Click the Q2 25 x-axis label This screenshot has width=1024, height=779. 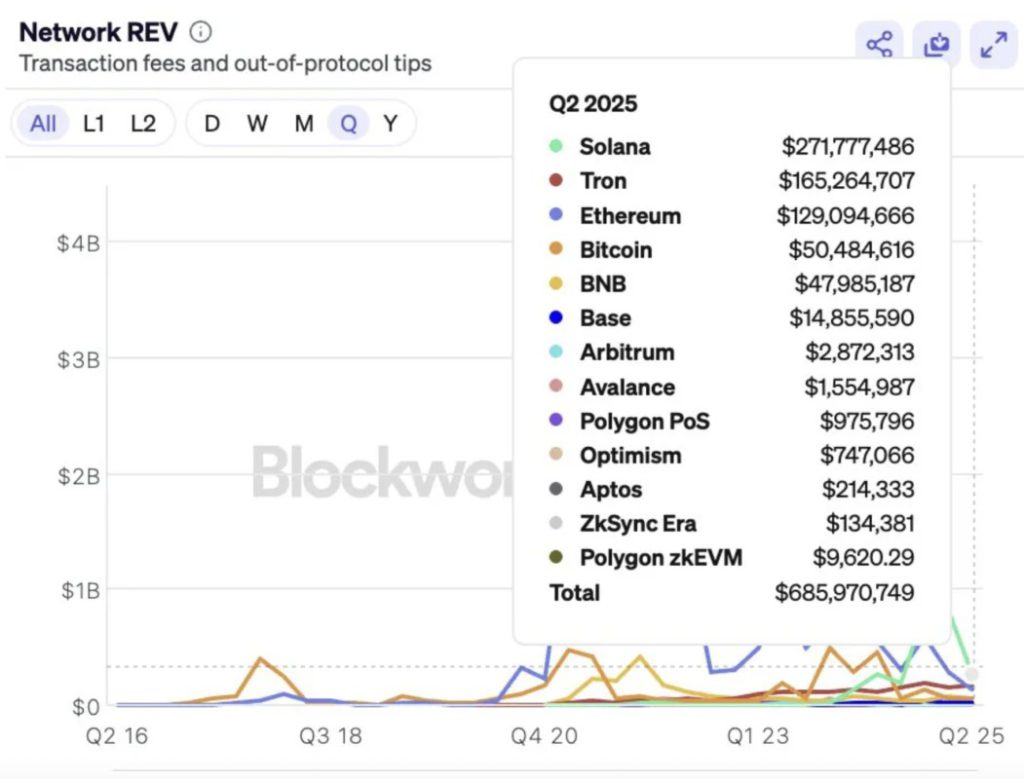coord(971,736)
